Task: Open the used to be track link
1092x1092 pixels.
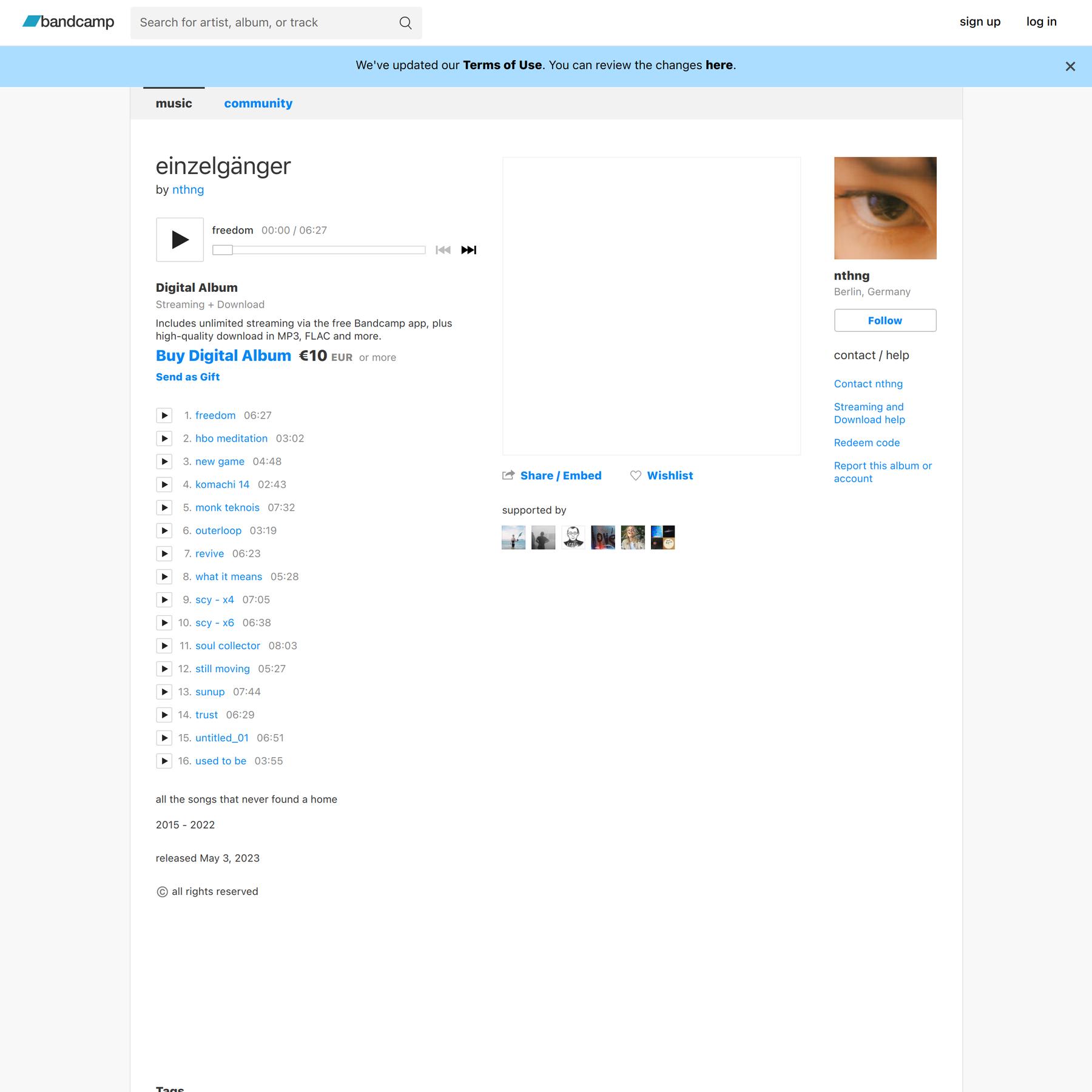Action: (x=221, y=761)
